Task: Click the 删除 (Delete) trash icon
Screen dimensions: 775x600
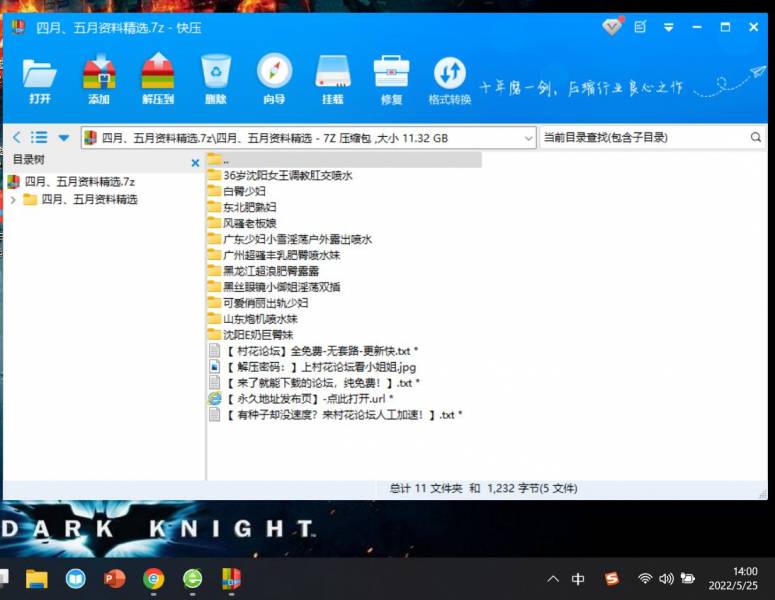Action: point(216,80)
